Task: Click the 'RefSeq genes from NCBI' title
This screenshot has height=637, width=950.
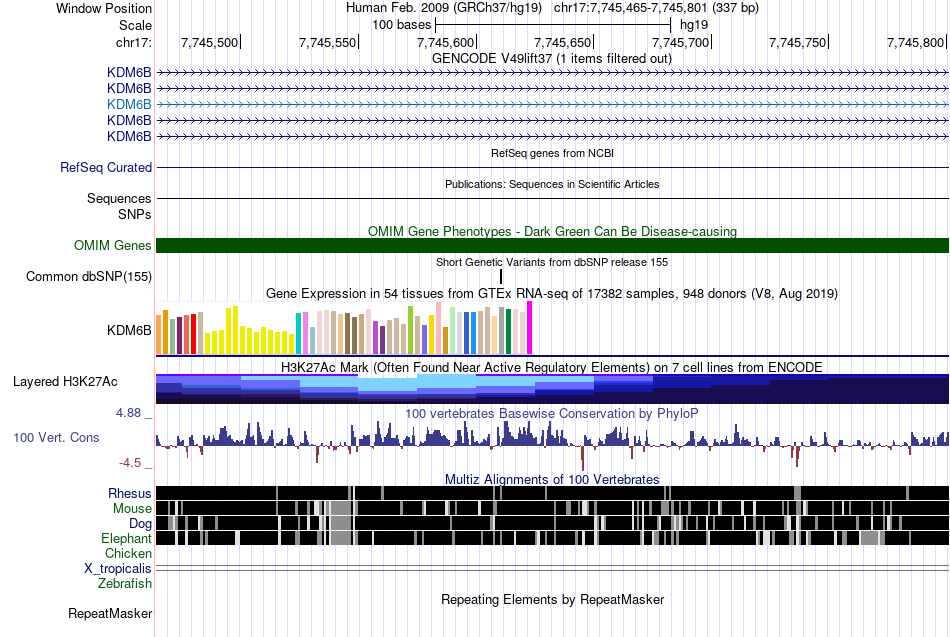Action: 552,153
